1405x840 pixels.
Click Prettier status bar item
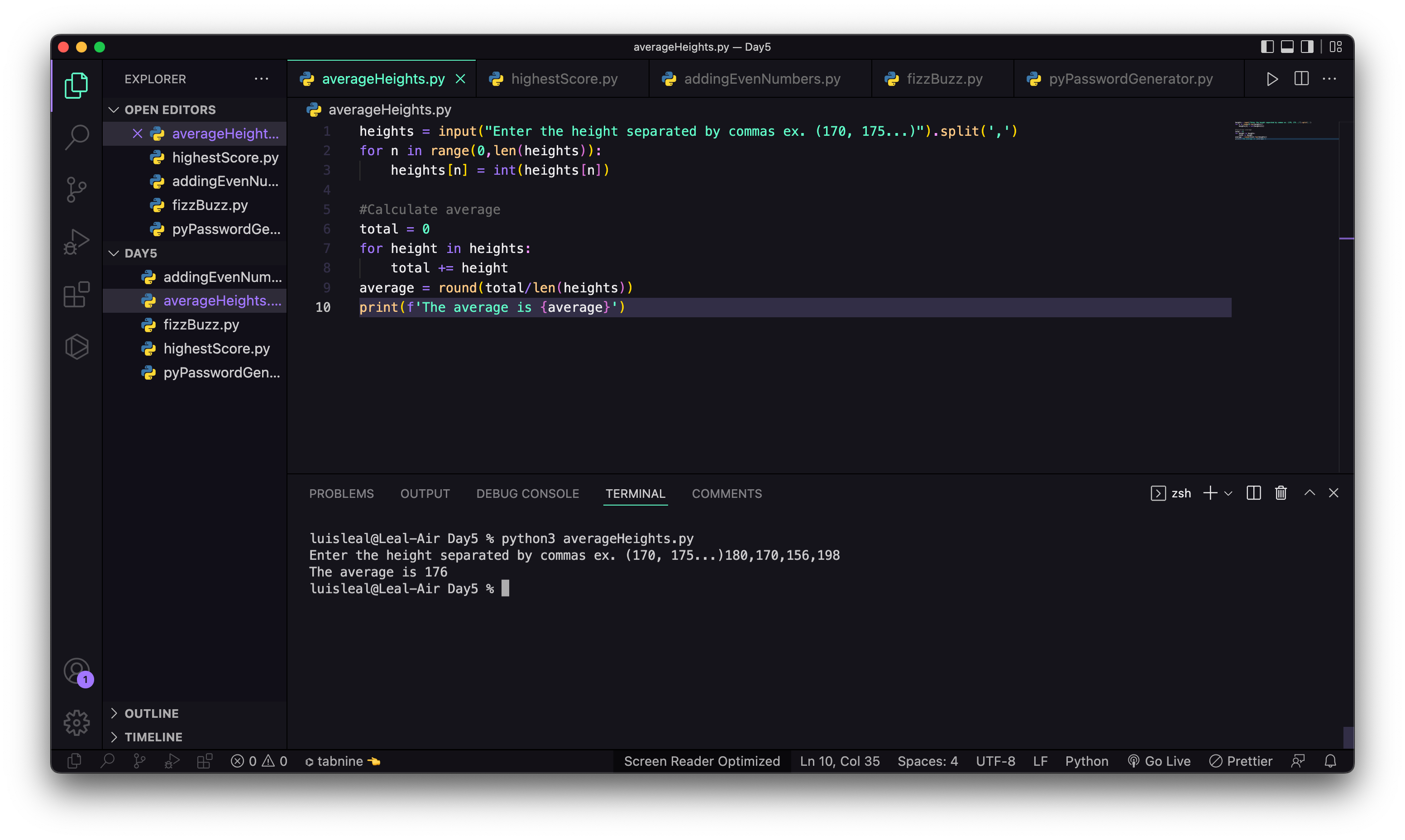(1240, 761)
